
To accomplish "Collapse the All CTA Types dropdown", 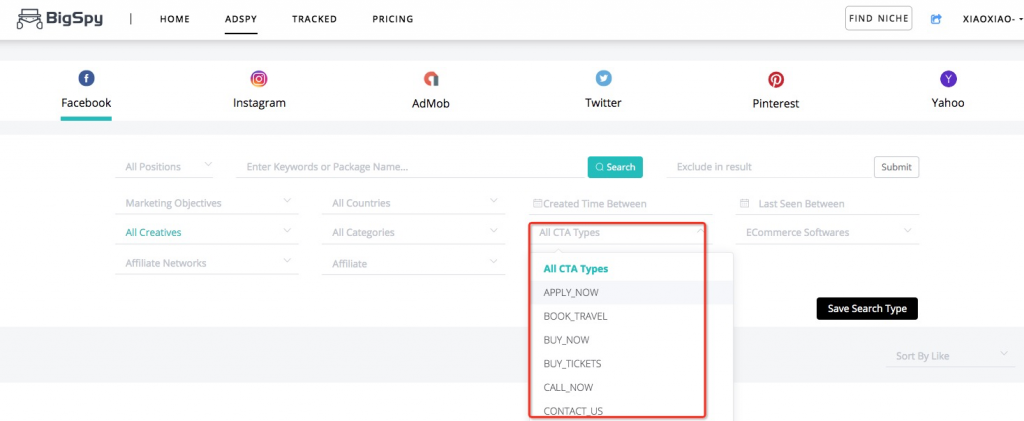I will [x=619, y=232].
